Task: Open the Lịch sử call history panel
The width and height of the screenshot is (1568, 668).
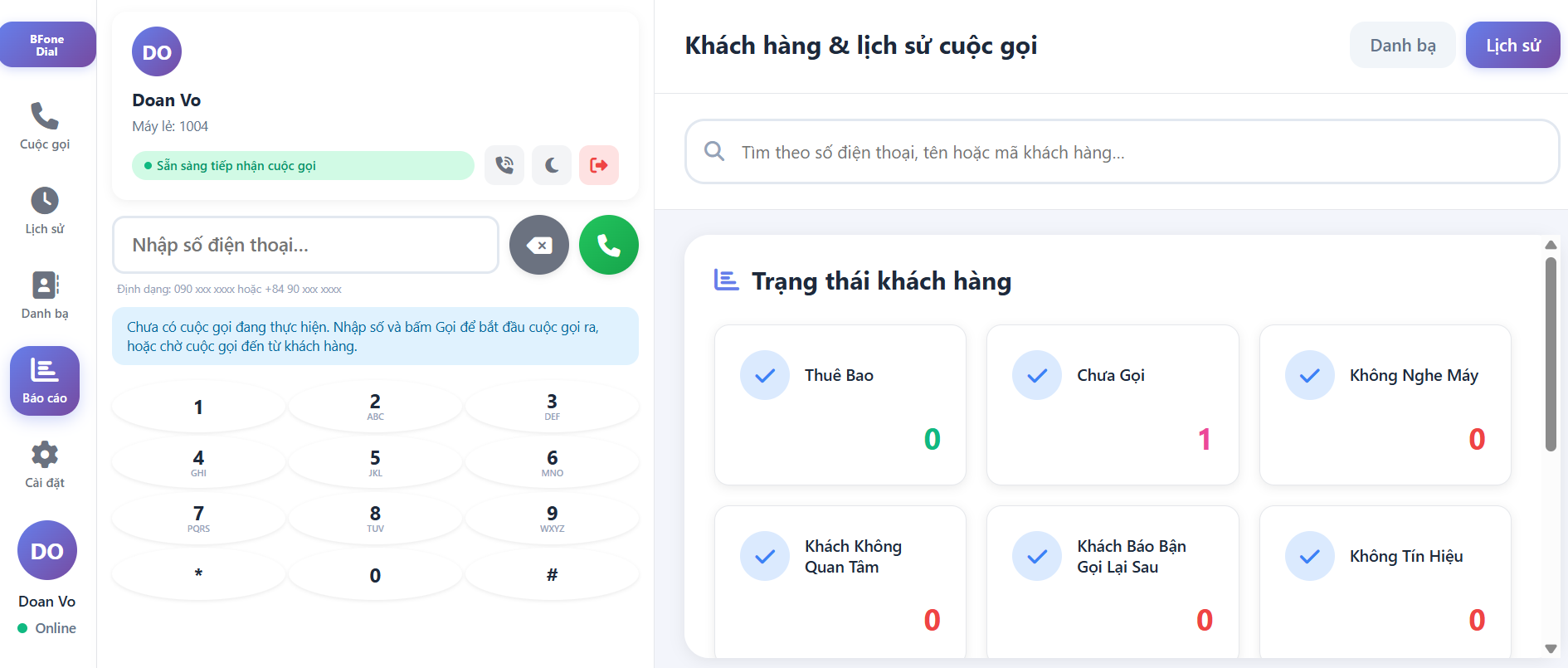Action: (44, 210)
